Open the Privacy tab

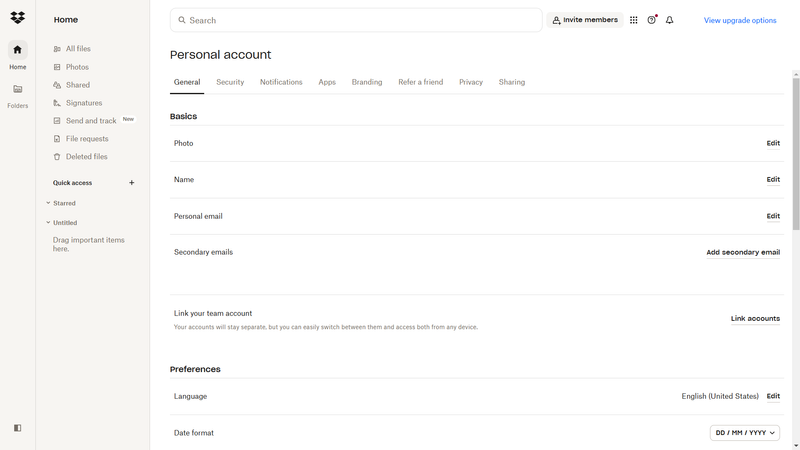point(471,82)
